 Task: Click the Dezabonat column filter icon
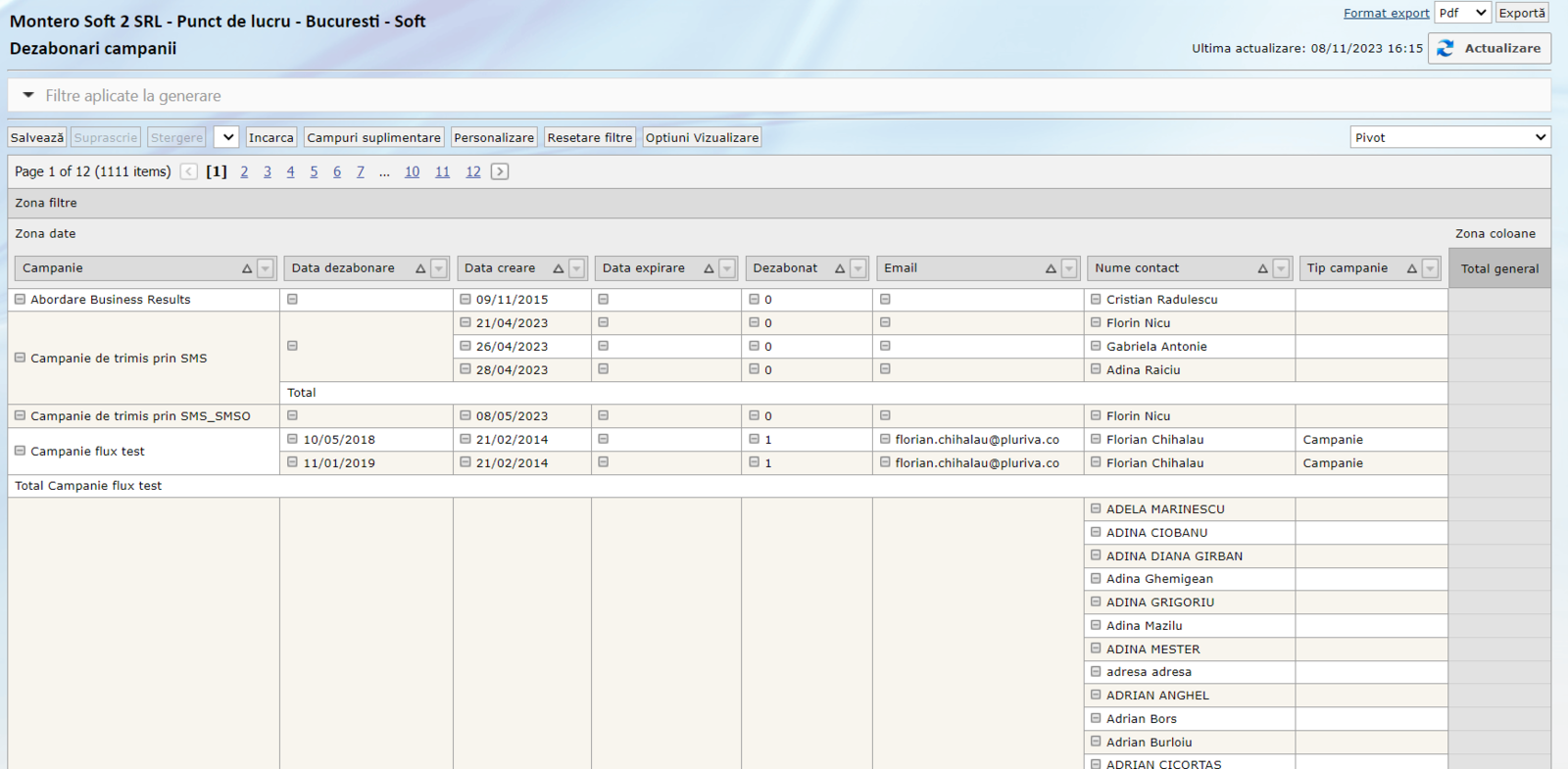tap(857, 268)
